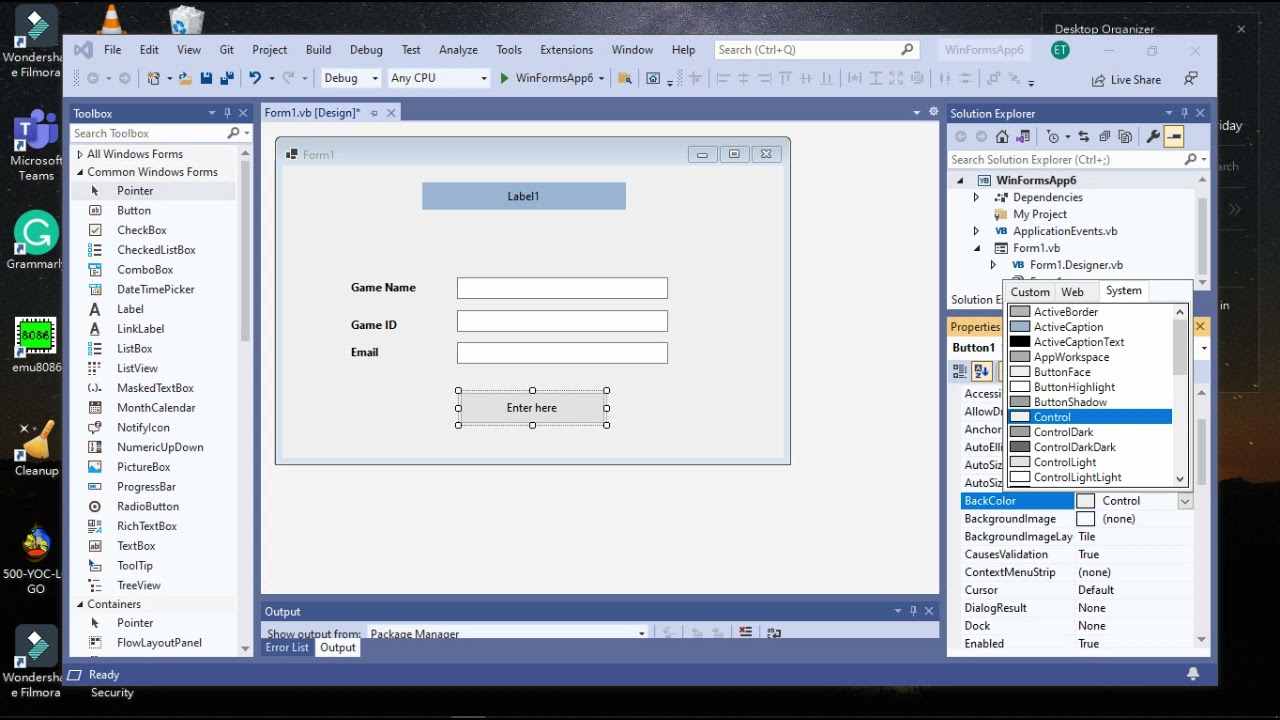Click the Cursor property row
The image size is (1280, 720).
1076,590
